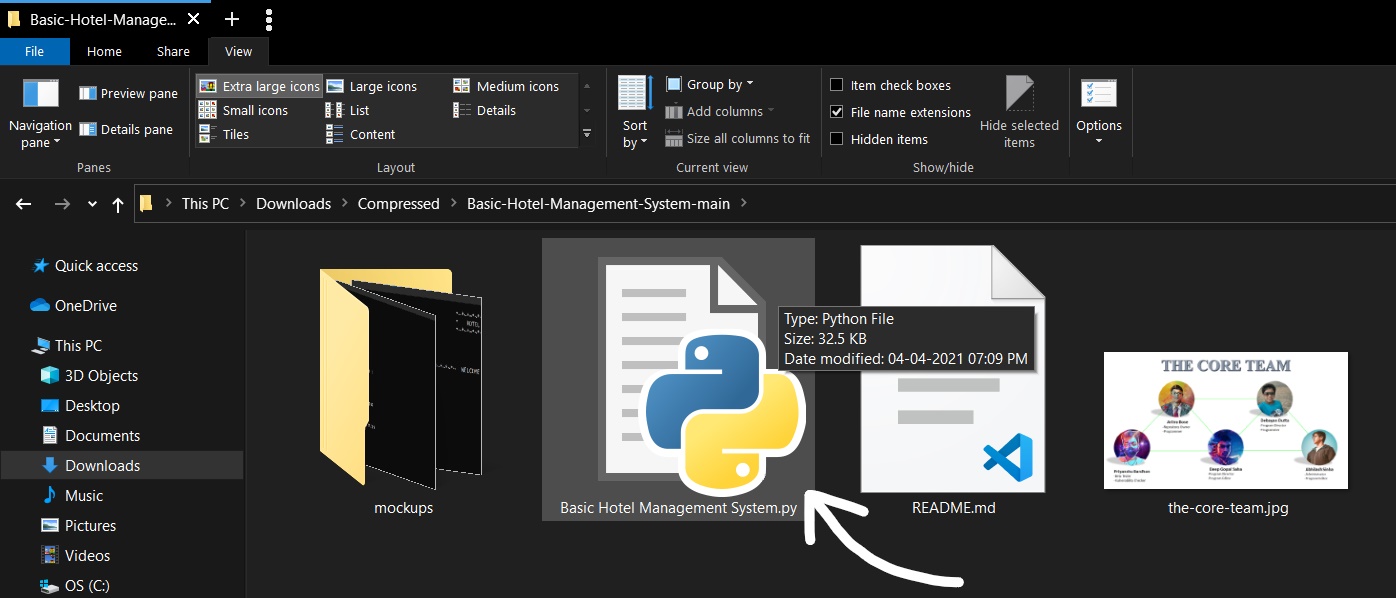Click Hide selected items button
Image resolution: width=1396 pixels, height=598 pixels.
[x=1019, y=112]
